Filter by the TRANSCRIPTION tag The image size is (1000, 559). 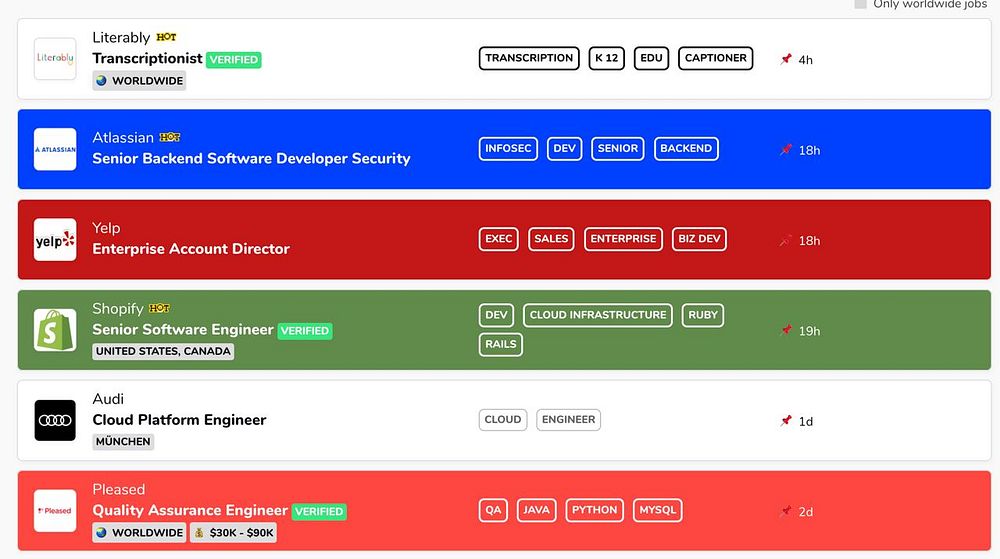point(529,58)
